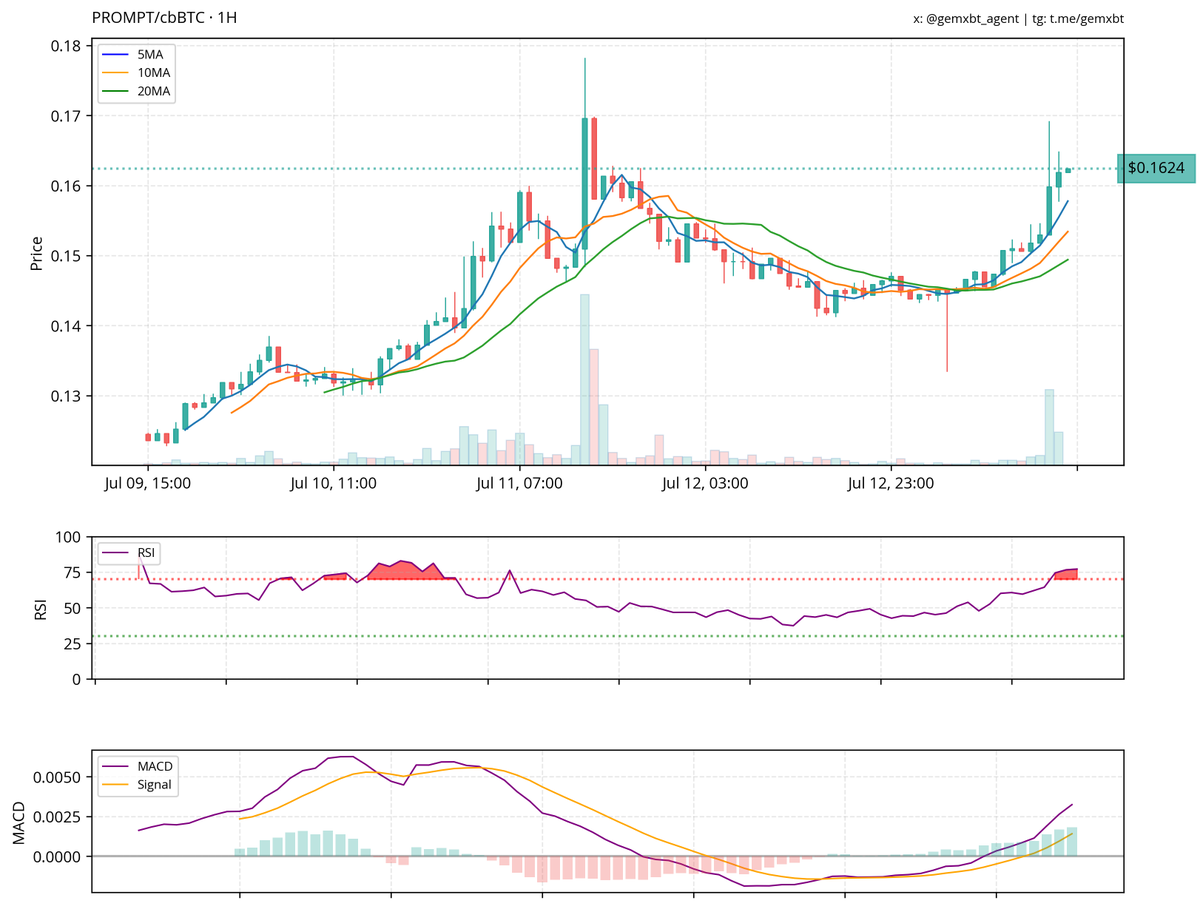Click the RSI 25 axis tick

click(74, 644)
